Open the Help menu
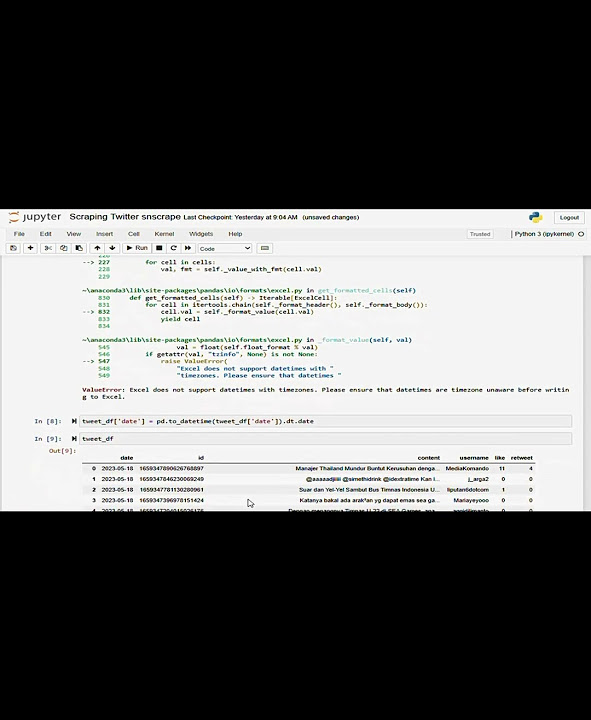This screenshot has width=591, height=720. click(235, 234)
